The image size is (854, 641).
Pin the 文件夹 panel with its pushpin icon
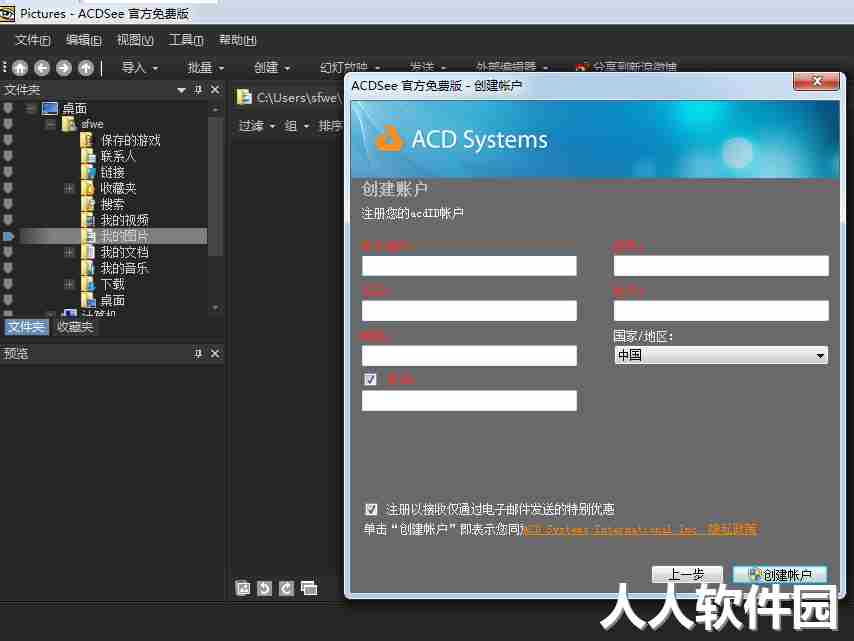[x=198, y=89]
